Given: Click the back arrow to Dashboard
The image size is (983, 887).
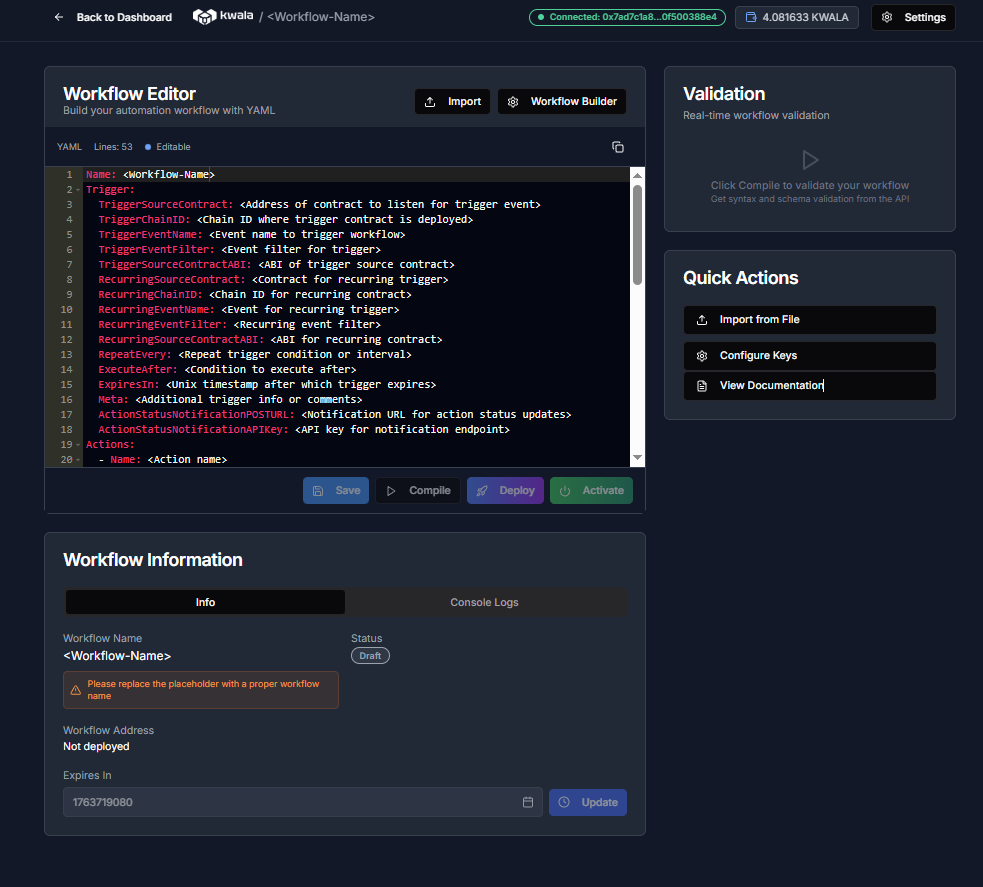Looking at the screenshot, I should pyautogui.click(x=58, y=16).
